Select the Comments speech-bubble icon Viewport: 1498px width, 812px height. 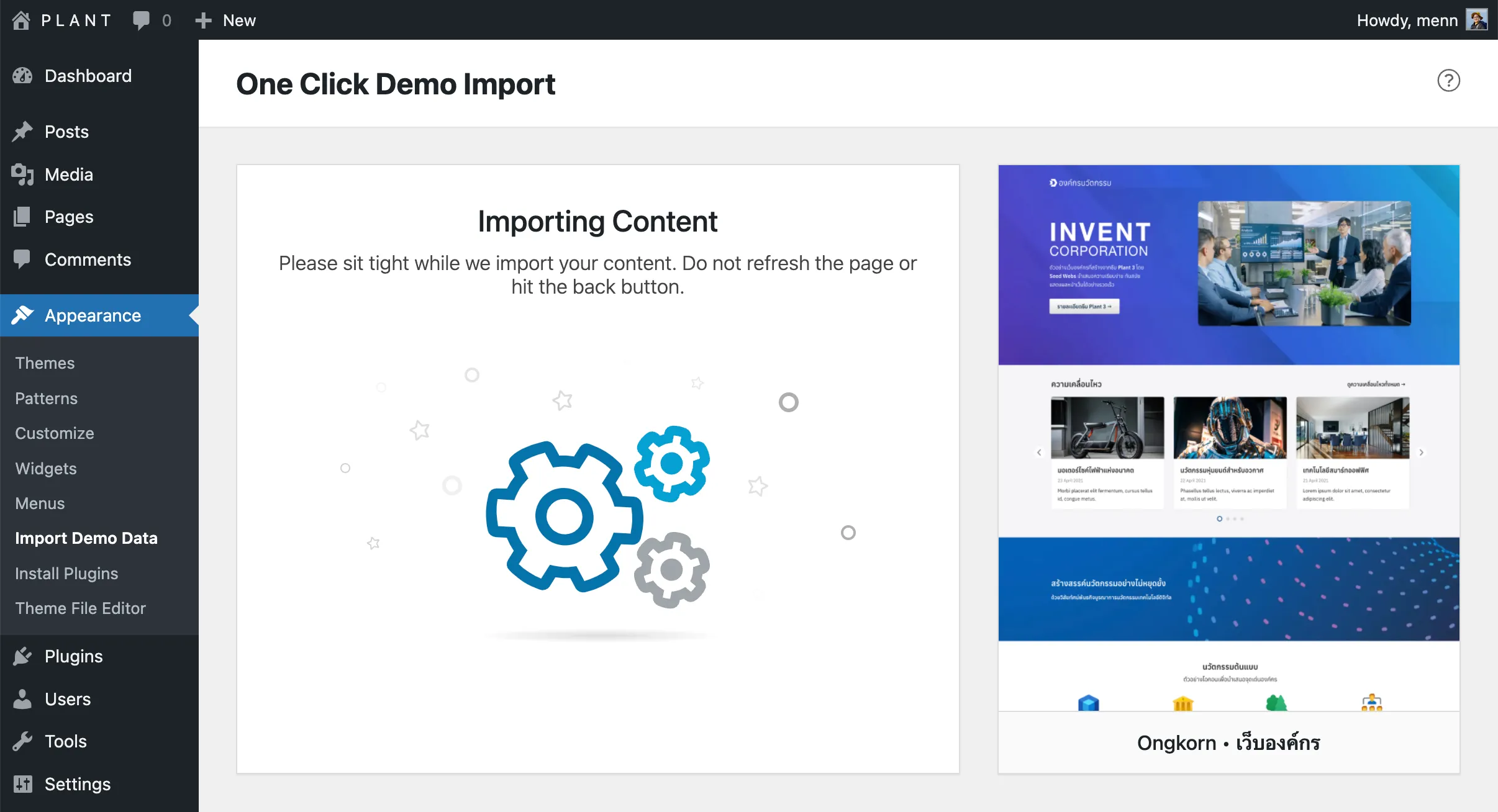pos(23,259)
